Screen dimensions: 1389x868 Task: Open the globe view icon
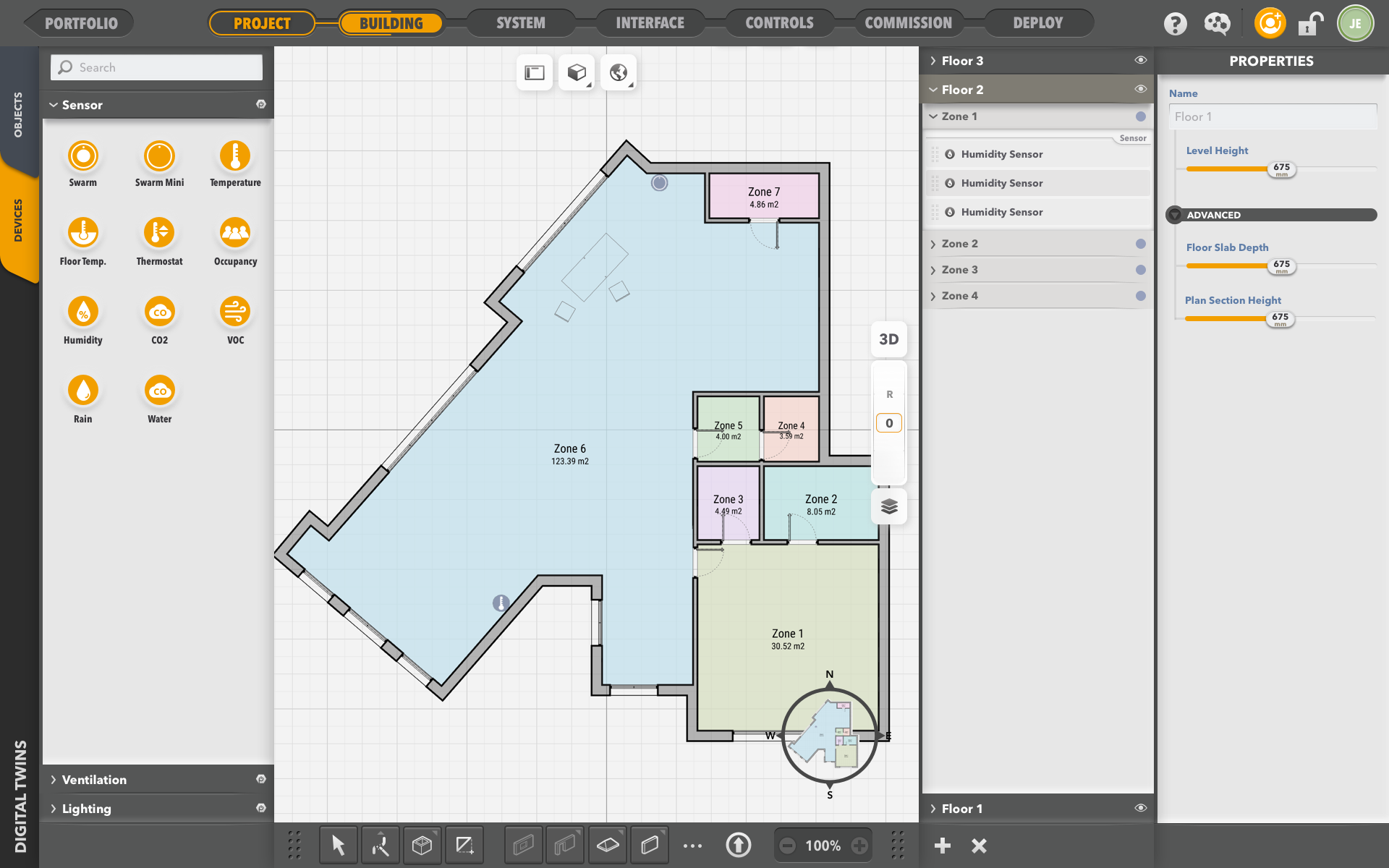click(619, 72)
